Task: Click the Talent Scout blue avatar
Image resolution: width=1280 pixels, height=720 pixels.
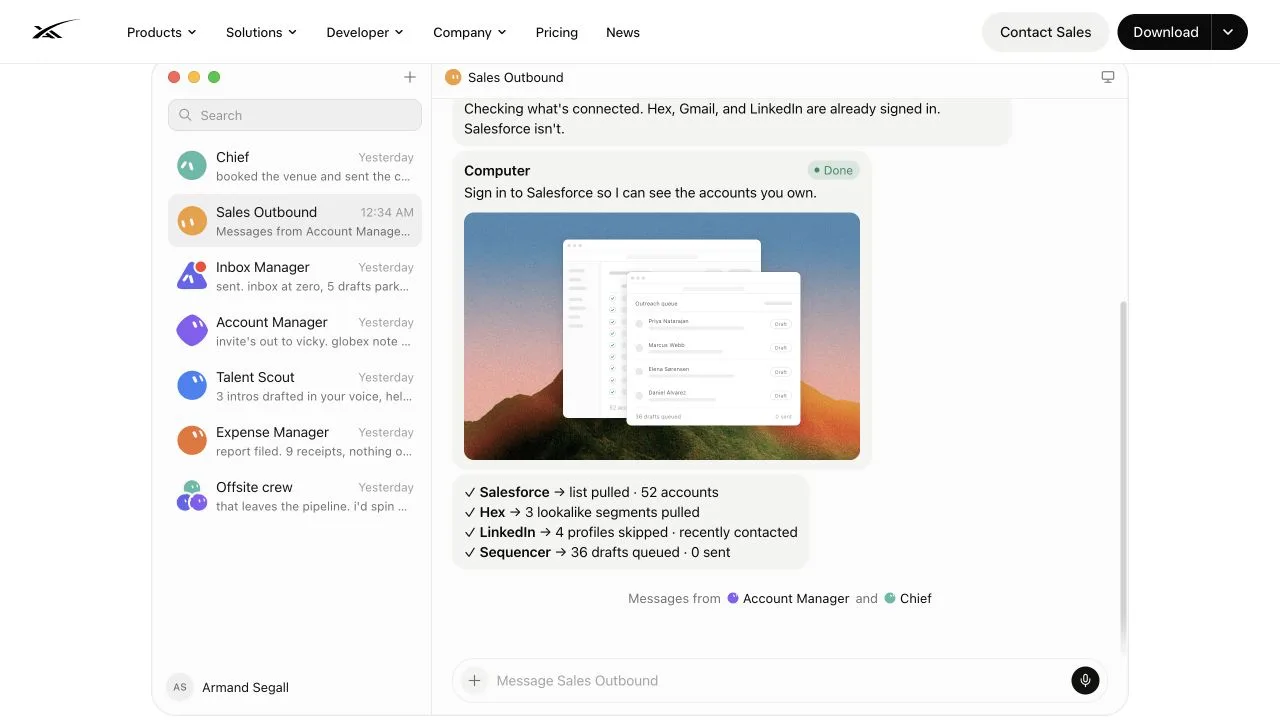Action: 192,385
